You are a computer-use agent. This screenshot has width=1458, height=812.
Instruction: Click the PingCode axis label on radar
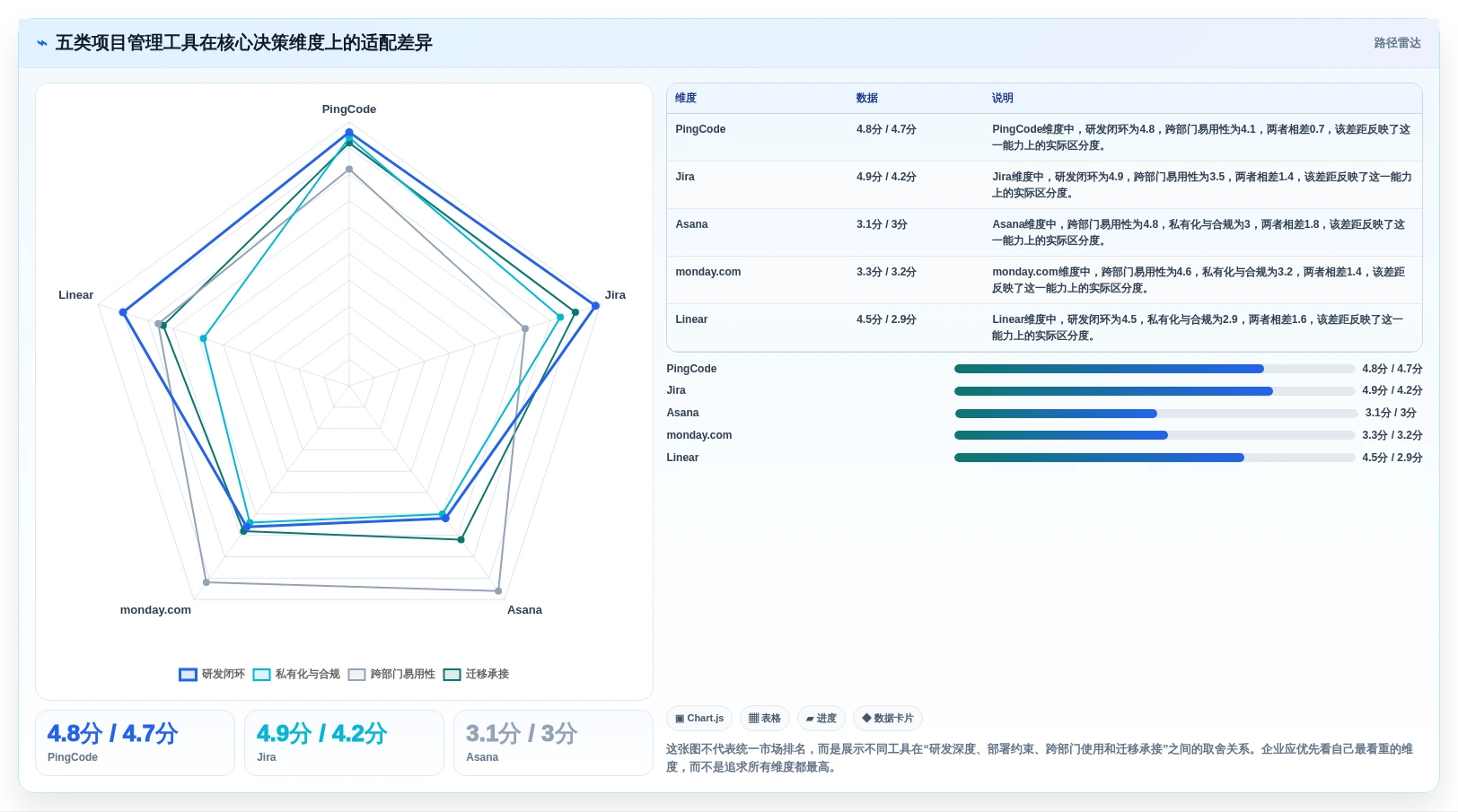tap(349, 109)
